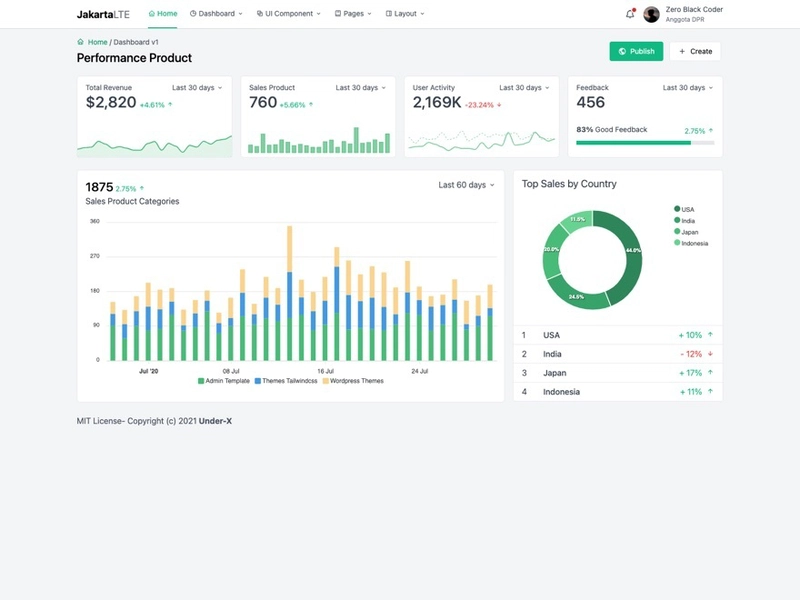The width and height of the screenshot is (800, 600).
Task: Follow the Home breadcrumb link
Action: pyautogui.click(x=97, y=42)
